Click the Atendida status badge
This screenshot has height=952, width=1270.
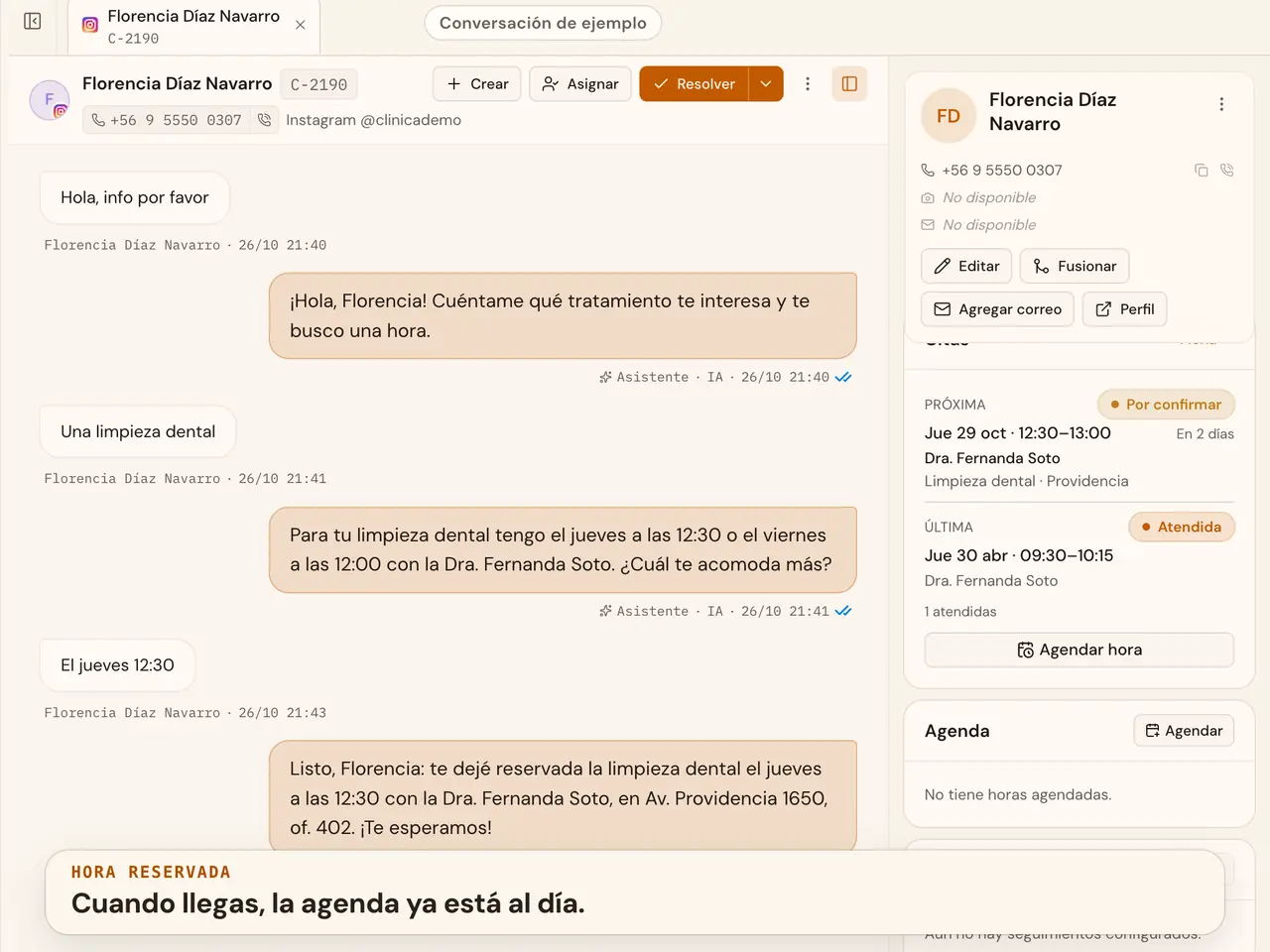coord(1182,527)
